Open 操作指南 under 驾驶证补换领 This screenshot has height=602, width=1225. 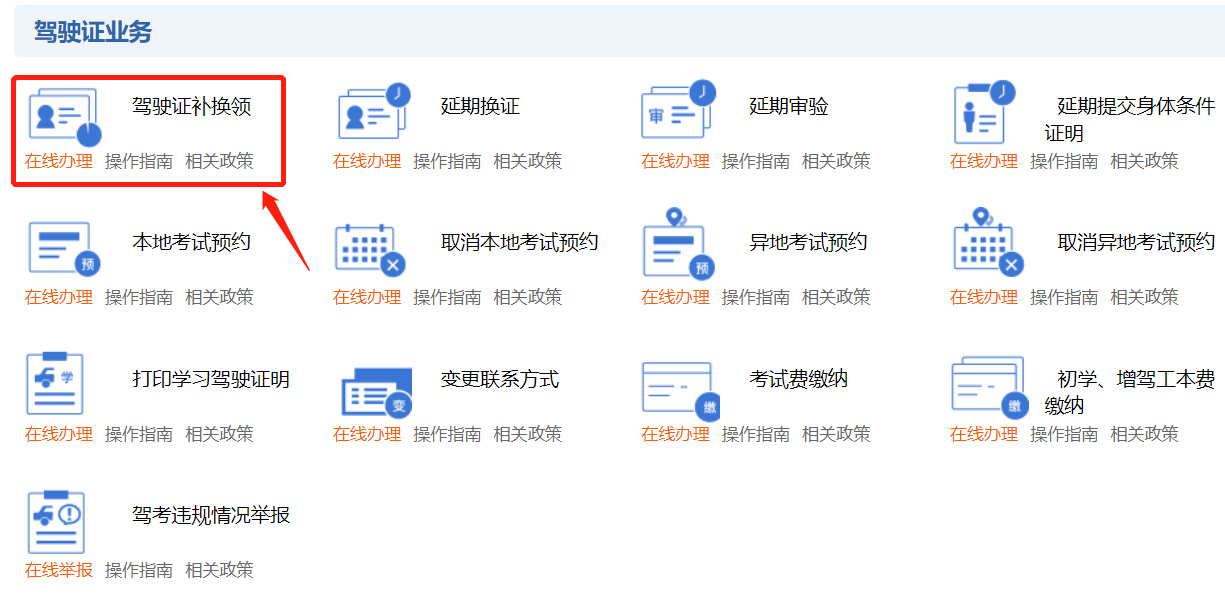coord(139,161)
